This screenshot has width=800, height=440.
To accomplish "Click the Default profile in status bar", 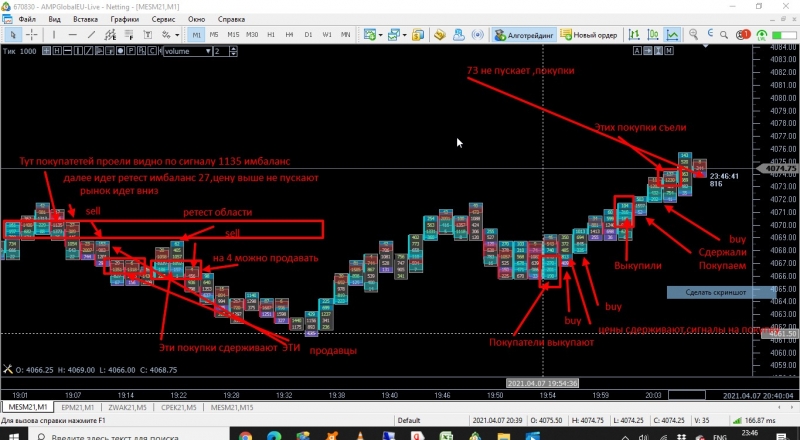I will (409, 421).
